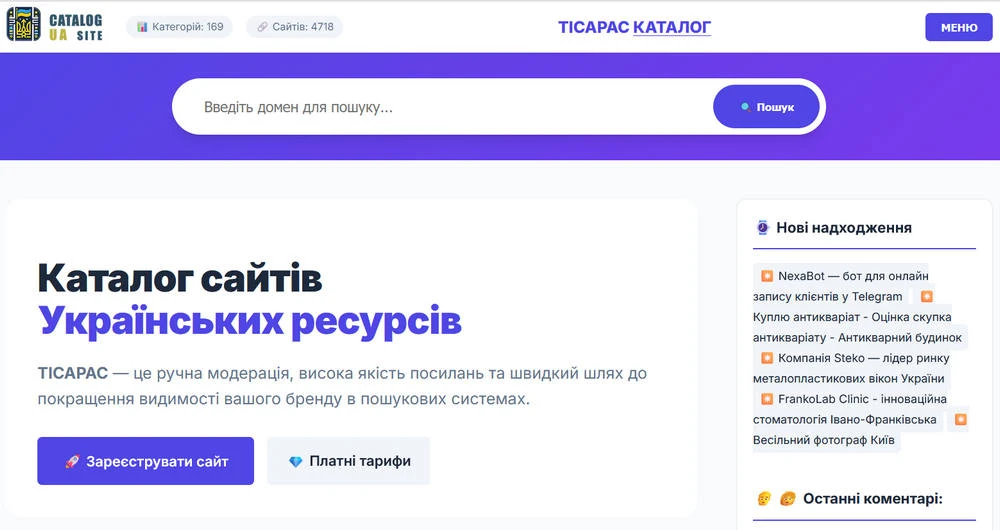1000x530 pixels.
Task: Click the chain link icon beside Сайтів
Action: pyautogui.click(x=262, y=27)
